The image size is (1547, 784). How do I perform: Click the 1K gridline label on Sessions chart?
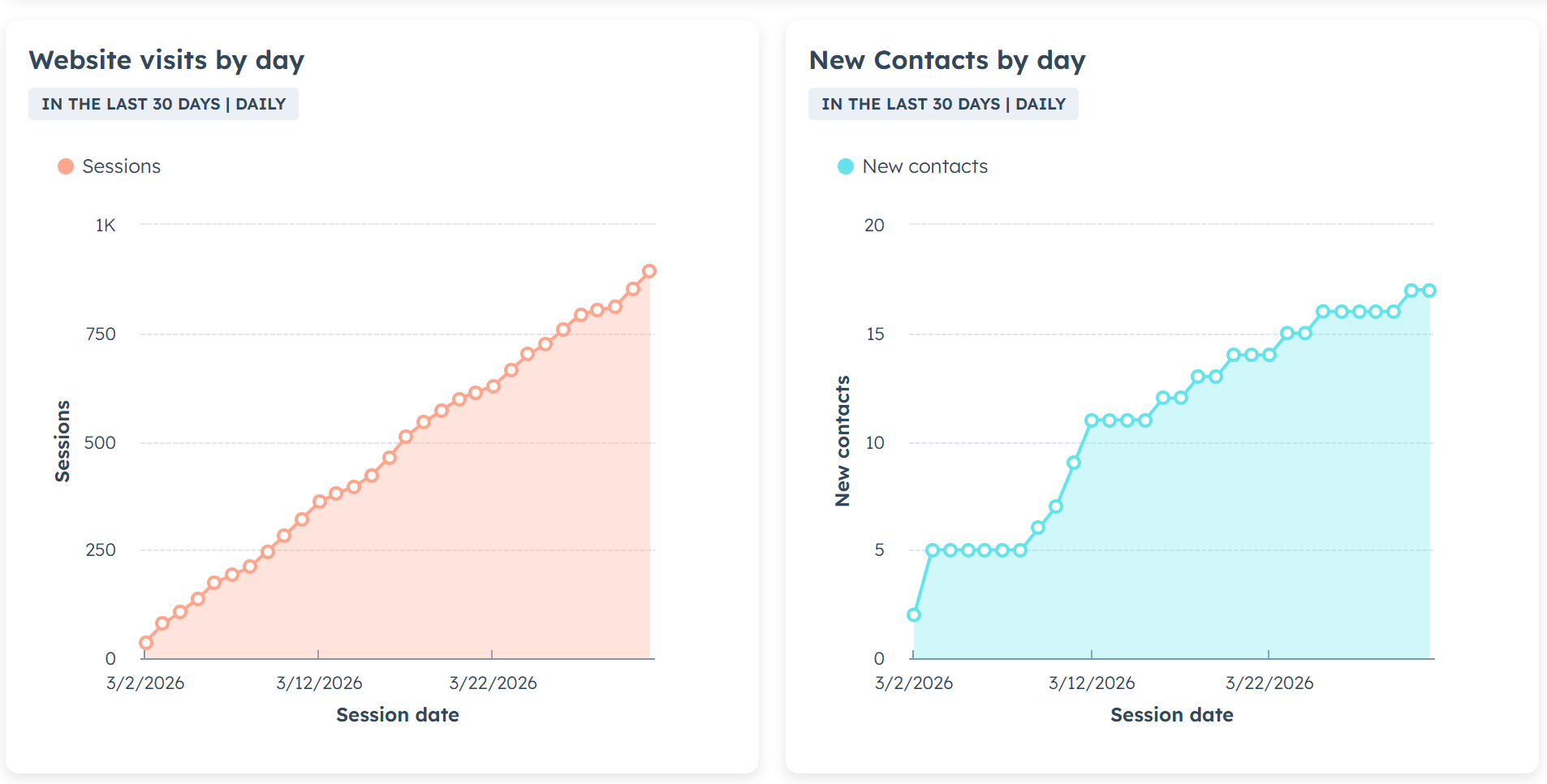click(x=106, y=226)
